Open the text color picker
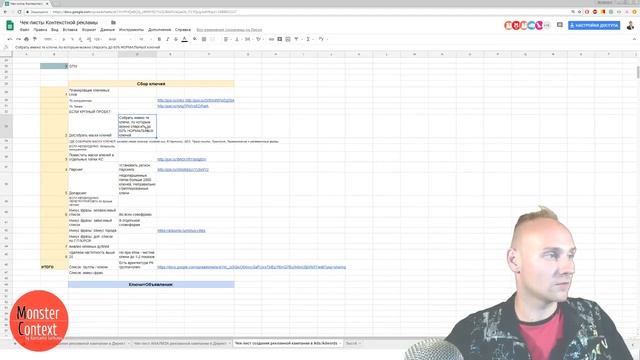The width and height of the screenshot is (640, 360). tap(184, 39)
